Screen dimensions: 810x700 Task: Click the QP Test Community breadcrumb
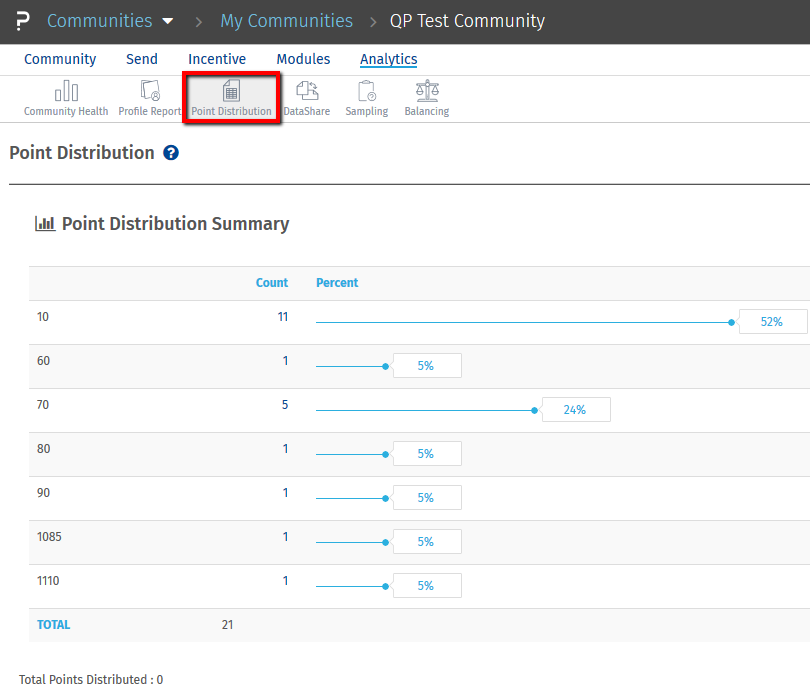point(467,21)
